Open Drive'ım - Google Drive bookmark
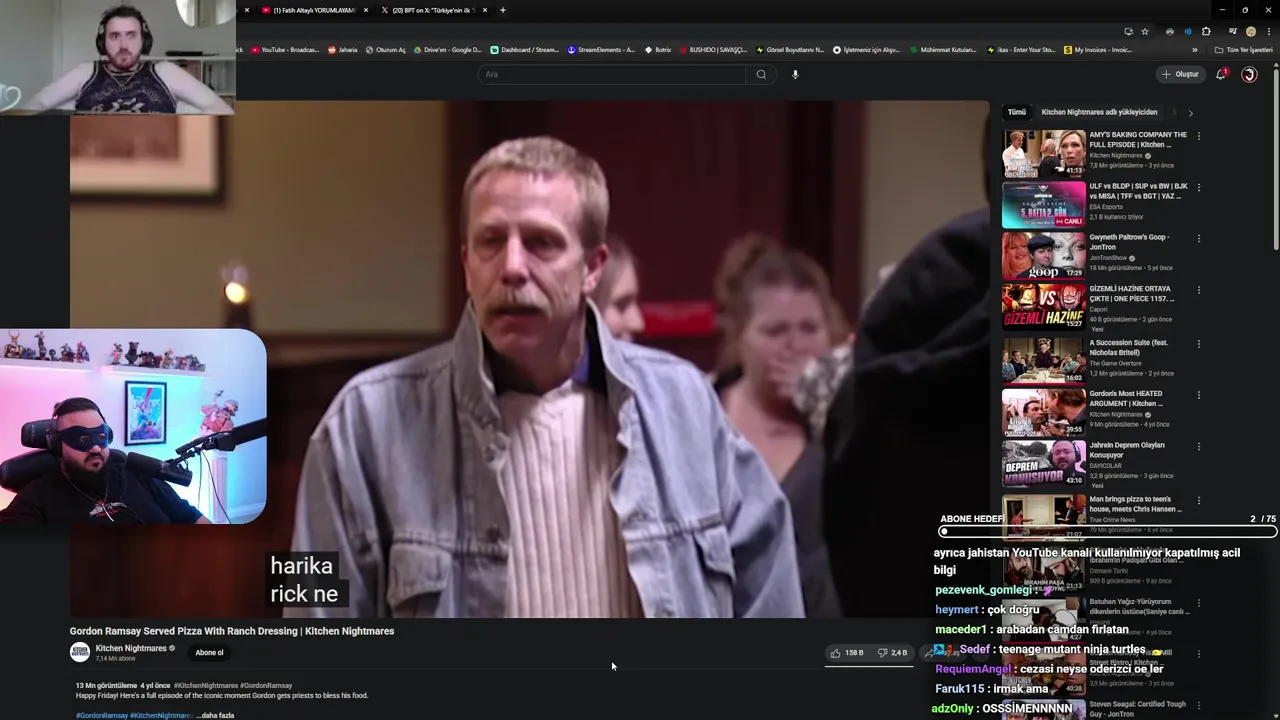Image resolution: width=1280 pixels, height=720 pixels. 449,50
